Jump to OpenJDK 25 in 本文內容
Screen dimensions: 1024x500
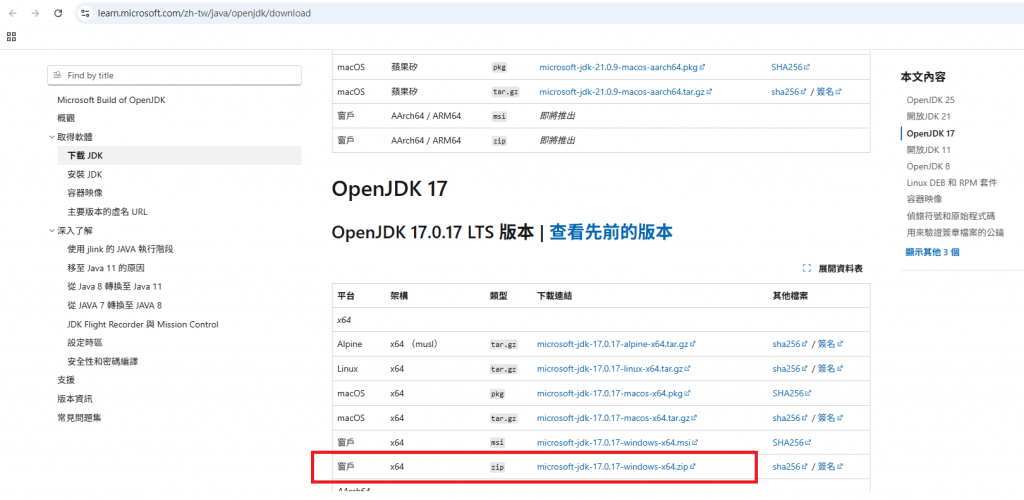(931, 100)
